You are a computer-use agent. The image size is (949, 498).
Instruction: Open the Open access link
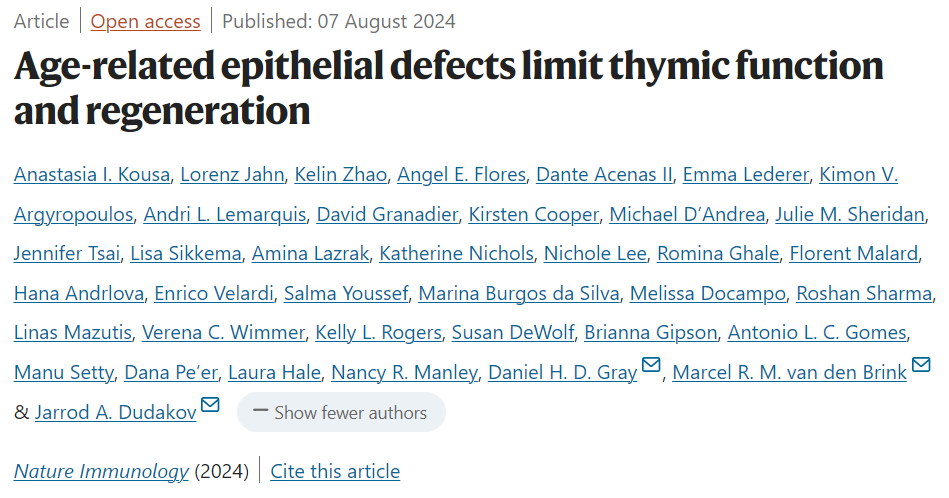point(145,21)
